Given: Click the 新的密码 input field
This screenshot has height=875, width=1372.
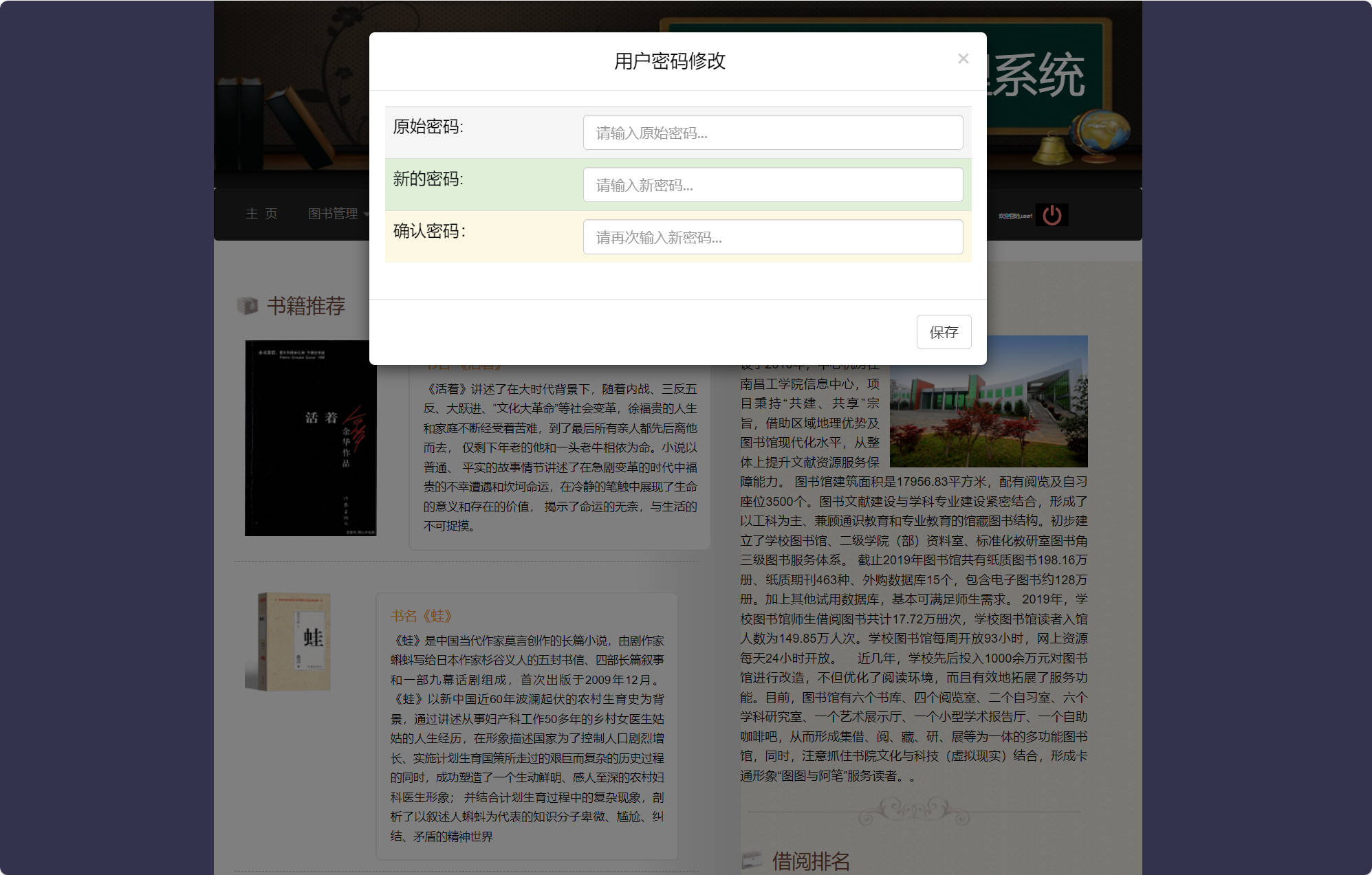Looking at the screenshot, I should [773, 184].
